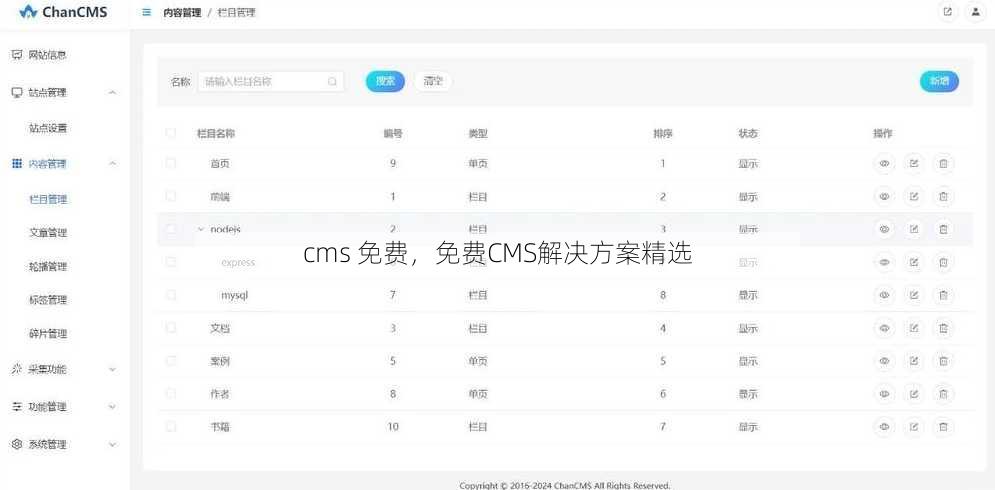Tick the checkbox for mysql row
Screen dimensions: 995x490
(x=171, y=295)
